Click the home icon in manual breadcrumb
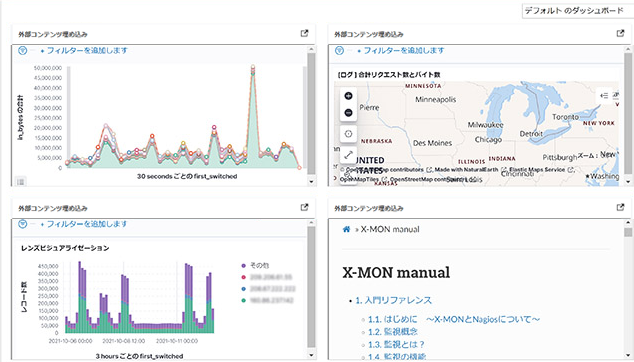The width and height of the screenshot is (634, 362). click(346, 229)
